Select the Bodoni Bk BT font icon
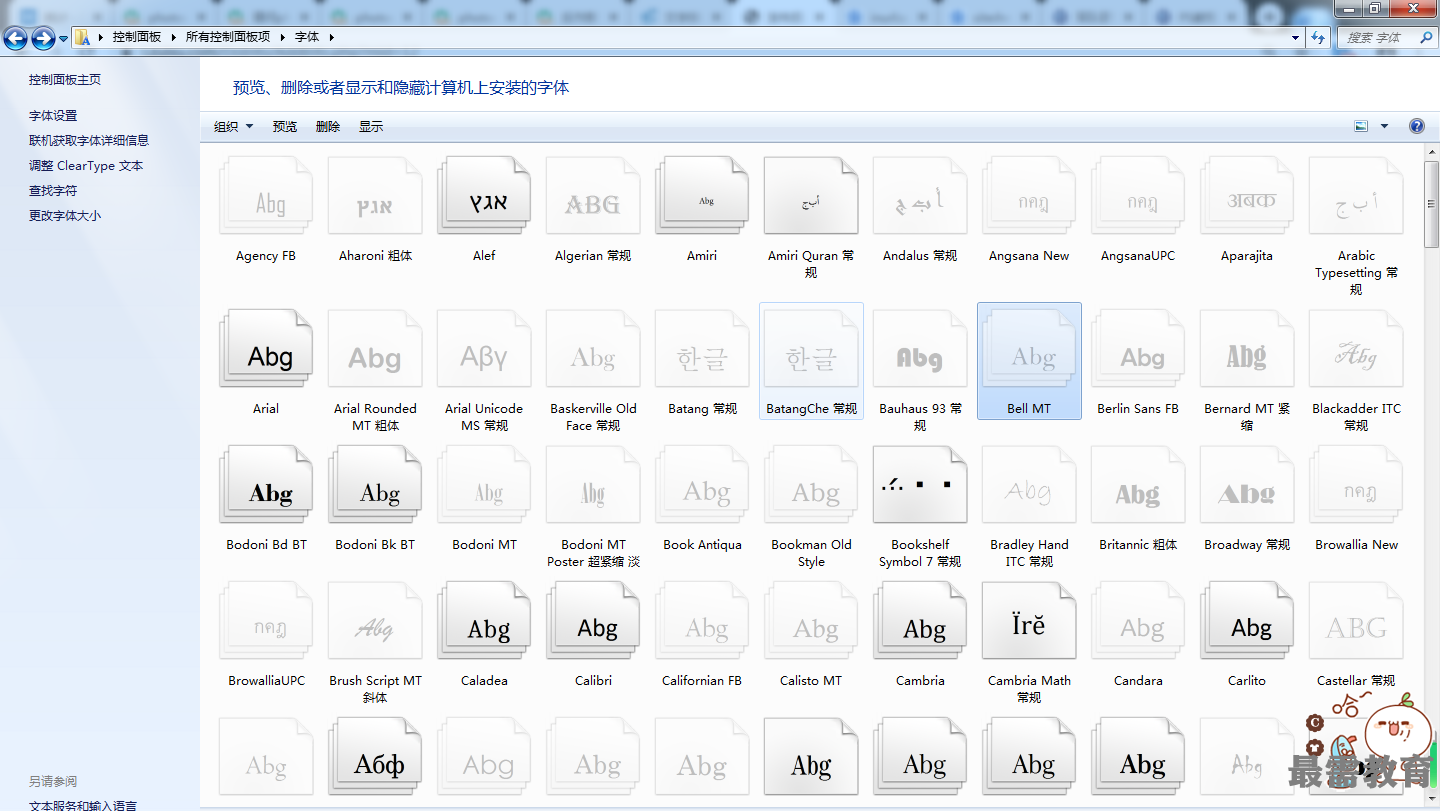 (x=375, y=485)
